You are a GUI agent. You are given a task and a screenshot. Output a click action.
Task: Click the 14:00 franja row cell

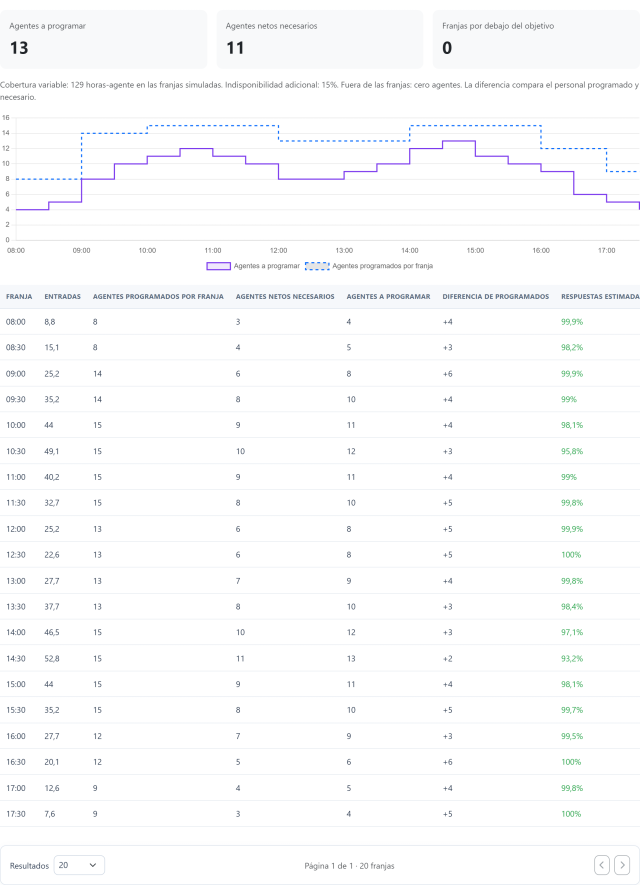point(16,632)
